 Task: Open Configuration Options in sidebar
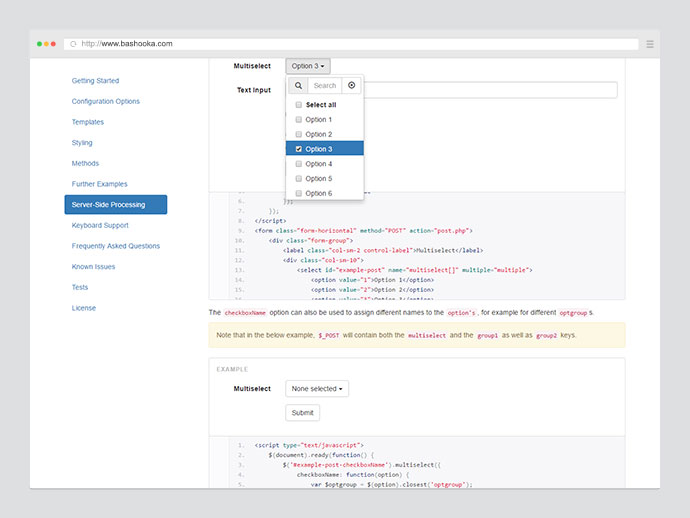(x=106, y=101)
